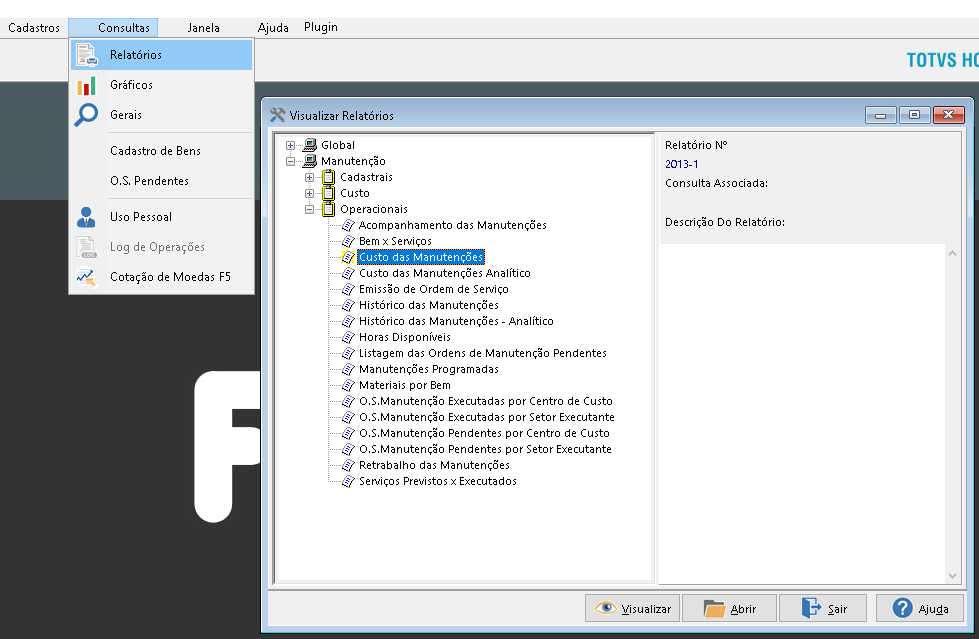Click description scrollbar down arrow
The height and width of the screenshot is (639, 979).
click(x=952, y=576)
